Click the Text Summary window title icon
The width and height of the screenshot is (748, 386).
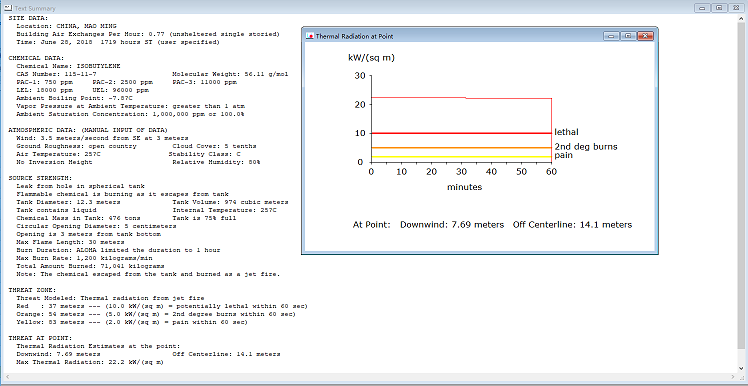8,8
